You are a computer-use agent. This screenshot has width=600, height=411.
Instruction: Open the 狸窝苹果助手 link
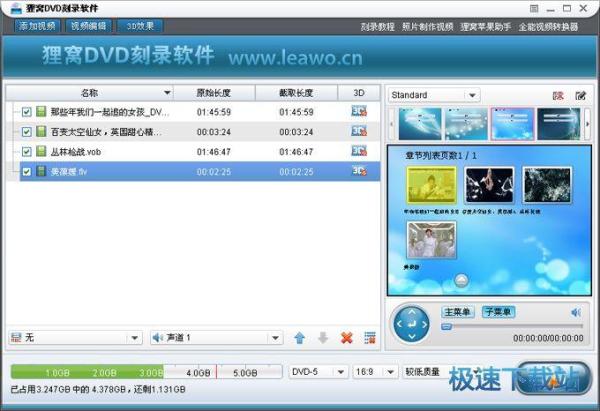pos(486,27)
